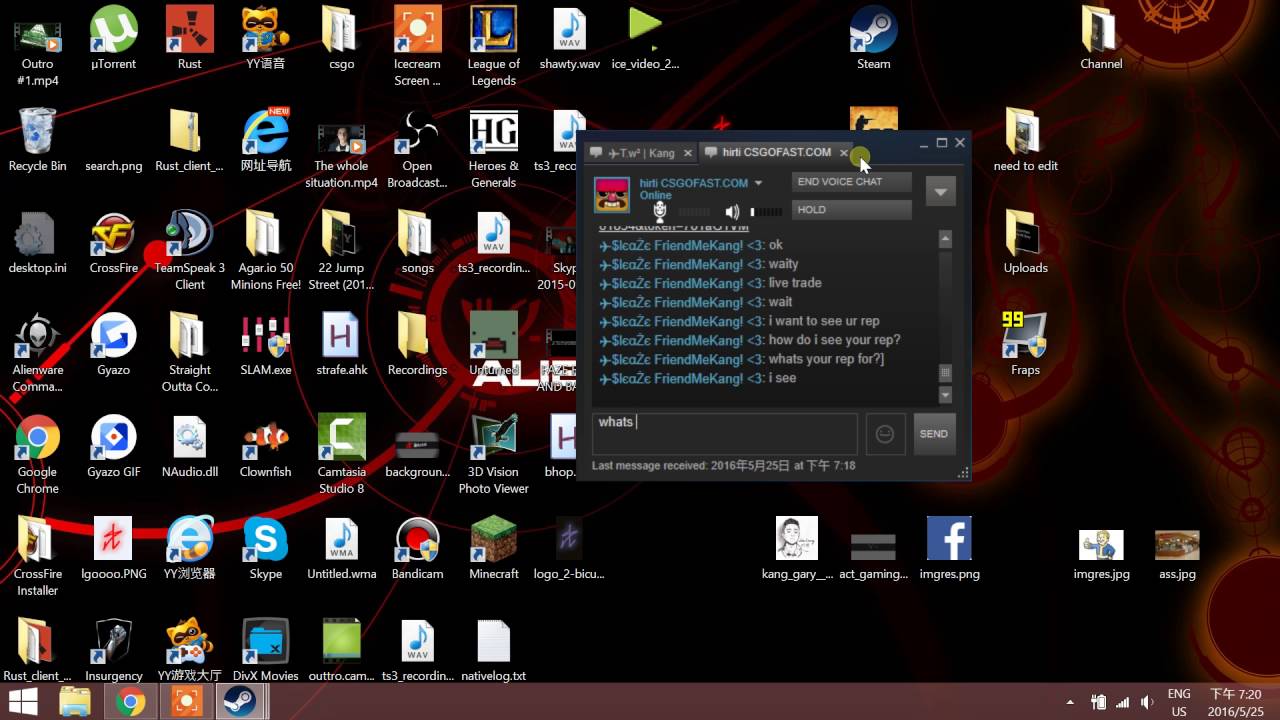The height and width of the screenshot is (720, 1280).
Task: Click the microphone icon in voice chat
Action: coord(660,211)
